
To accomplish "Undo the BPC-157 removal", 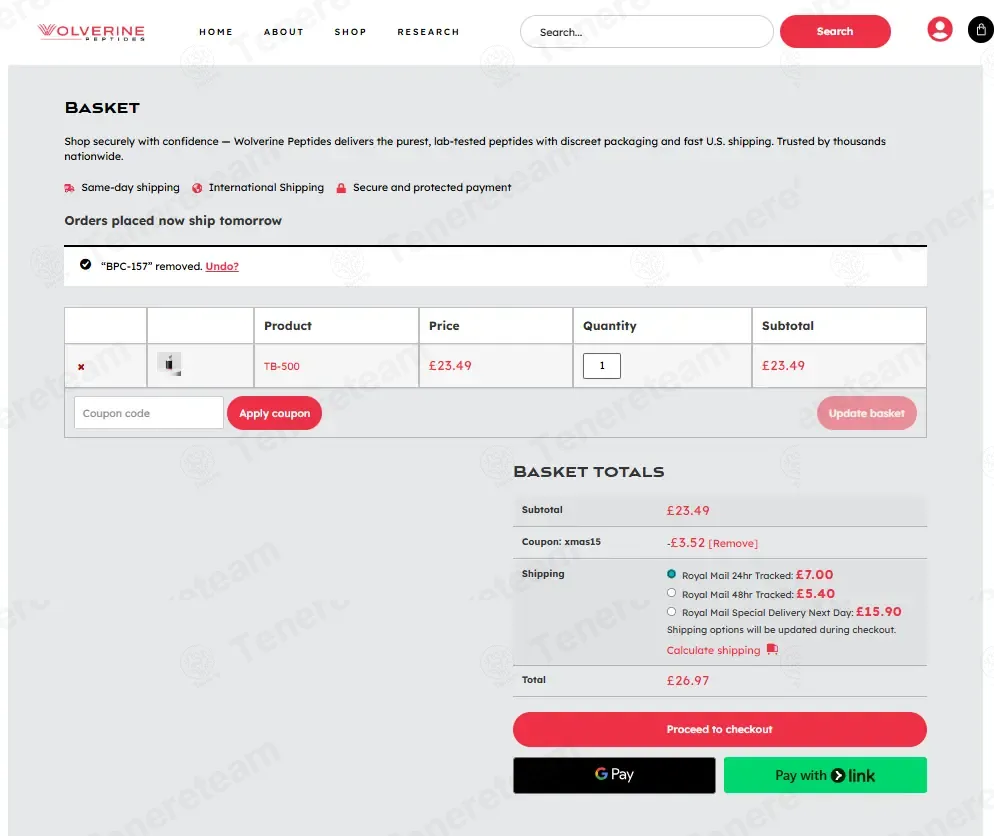I will coord(222,266).
